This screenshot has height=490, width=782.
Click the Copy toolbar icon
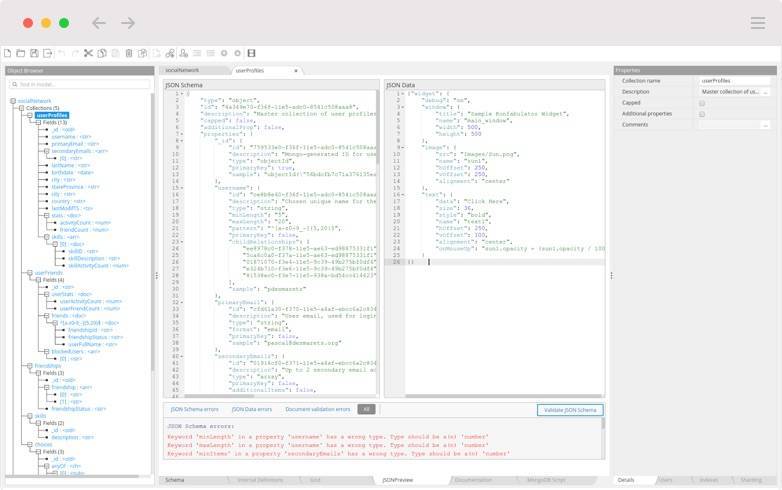click(101, 53)
